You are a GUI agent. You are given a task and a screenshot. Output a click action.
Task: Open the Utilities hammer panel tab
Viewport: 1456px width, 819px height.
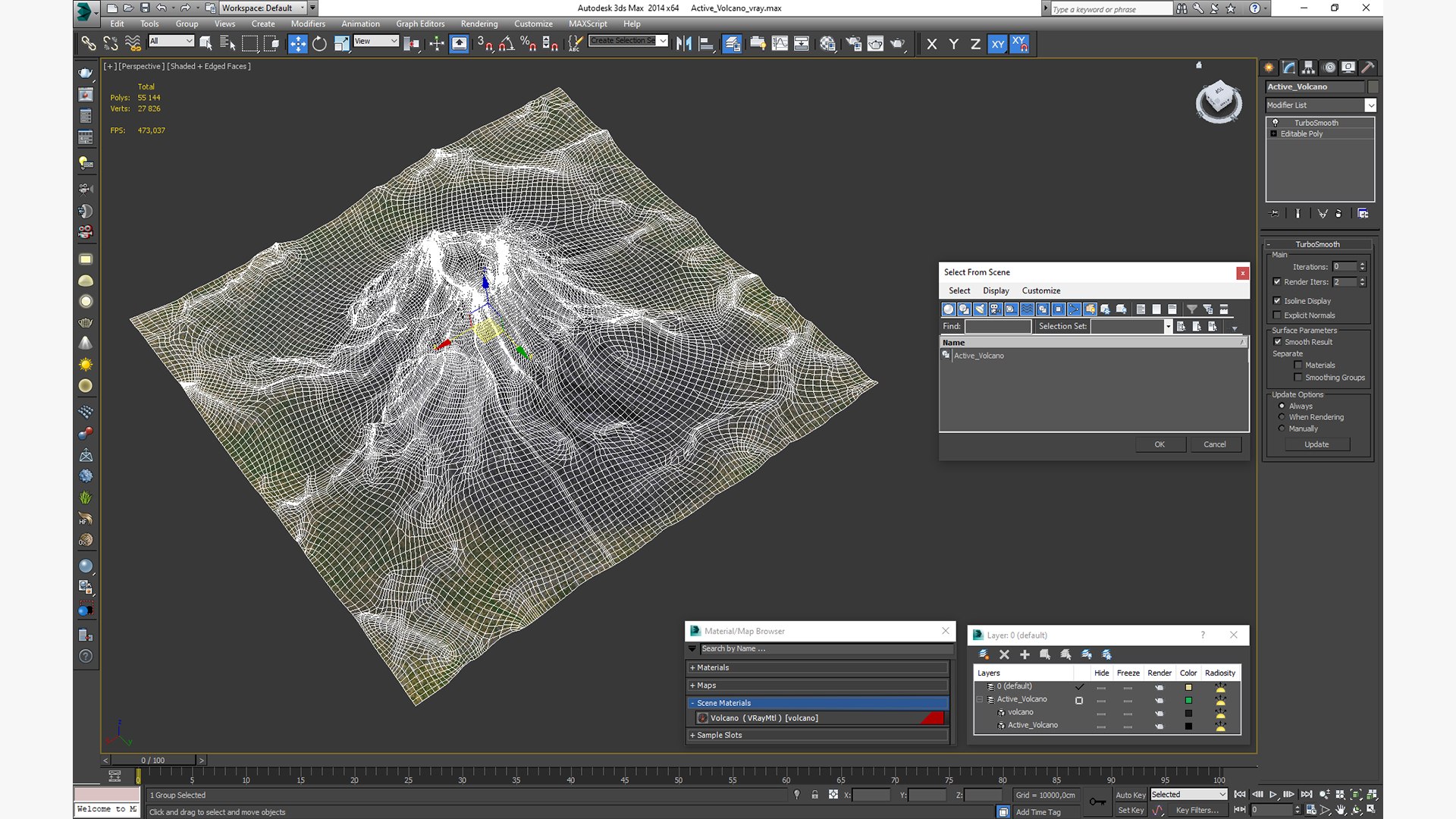(1368, 67)
